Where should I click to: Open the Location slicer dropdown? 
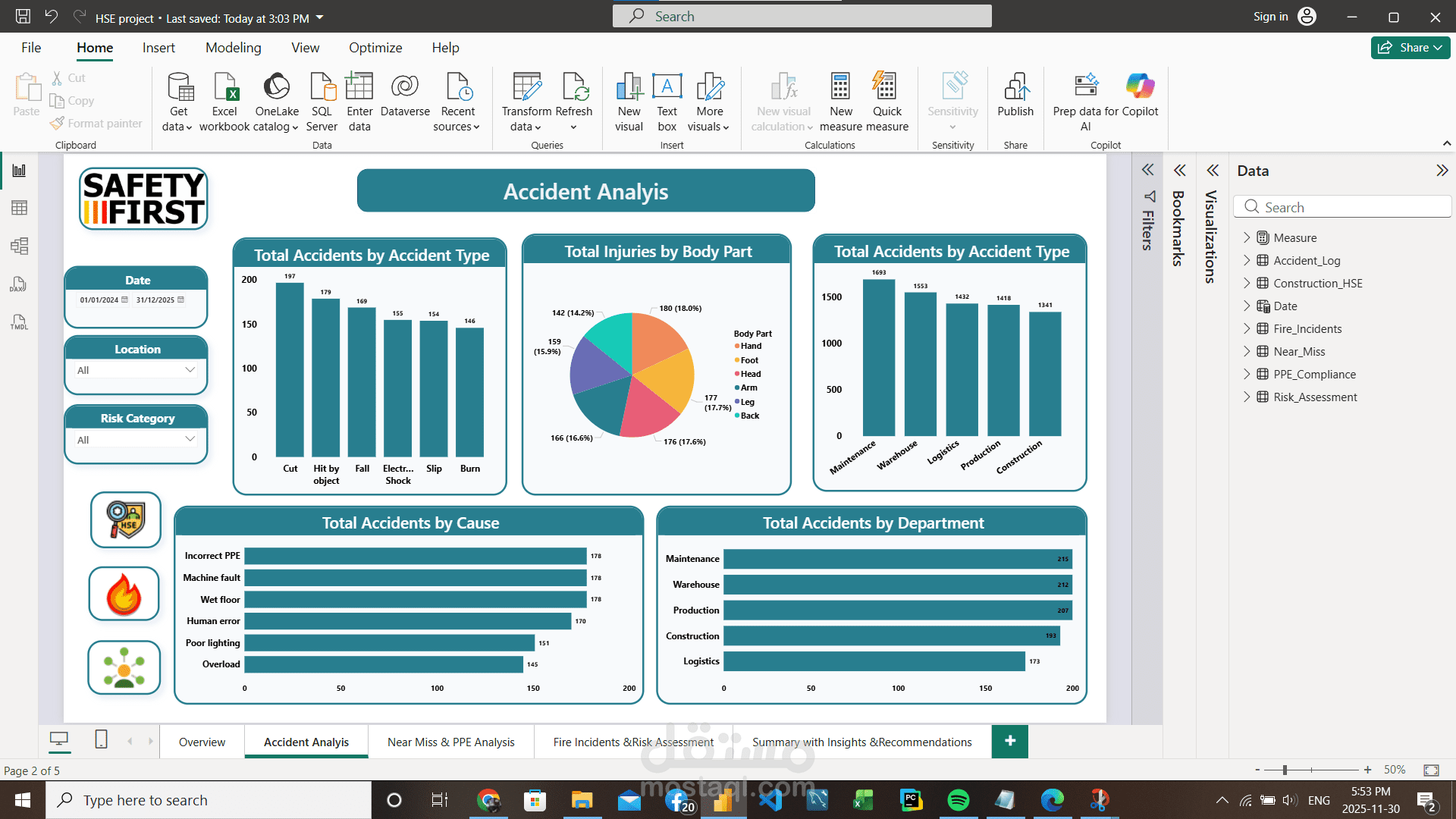point(190,370)
